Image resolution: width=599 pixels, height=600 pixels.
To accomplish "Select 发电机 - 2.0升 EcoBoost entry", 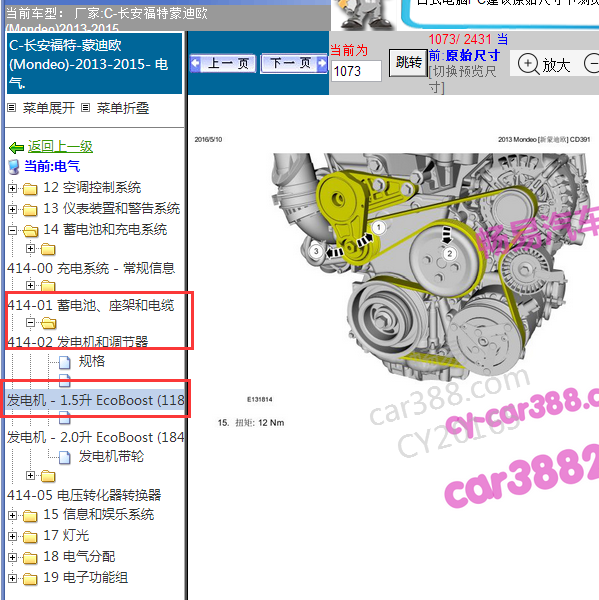I will [95, 437].
